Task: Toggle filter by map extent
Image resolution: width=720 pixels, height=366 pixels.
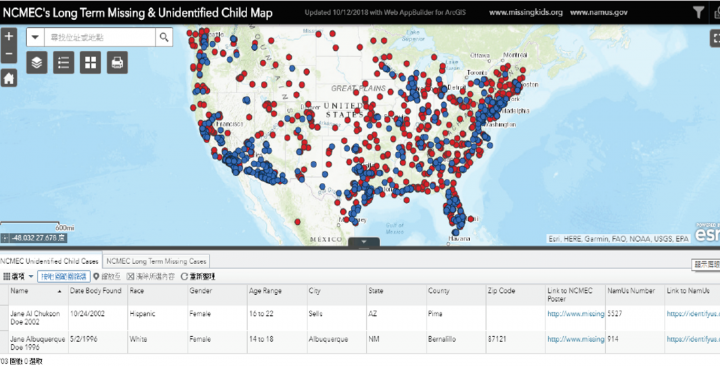Action: [63, 276]
